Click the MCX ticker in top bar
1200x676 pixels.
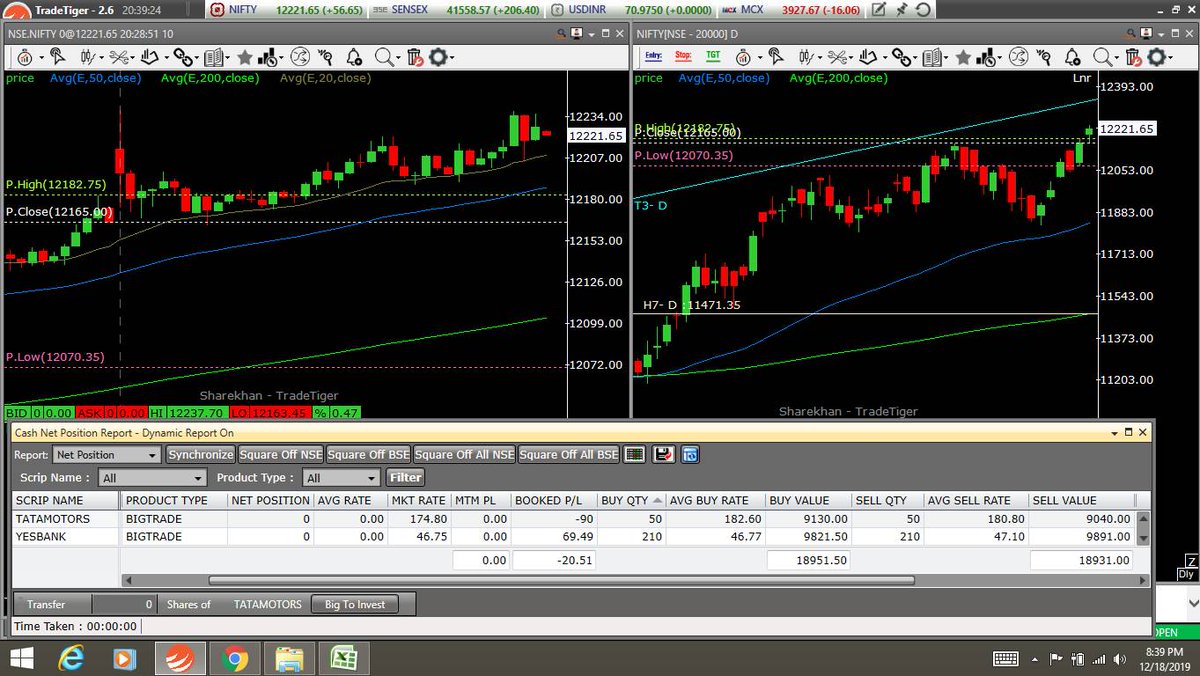791,10
